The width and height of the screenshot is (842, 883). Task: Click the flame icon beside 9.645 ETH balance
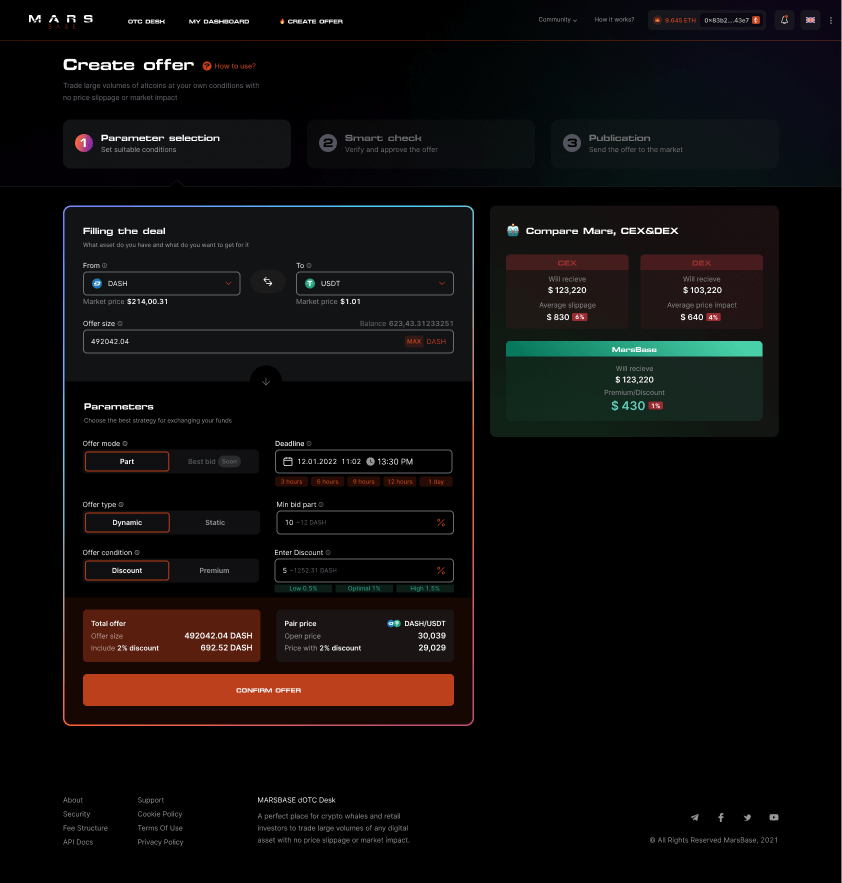(x=657, y=19)
